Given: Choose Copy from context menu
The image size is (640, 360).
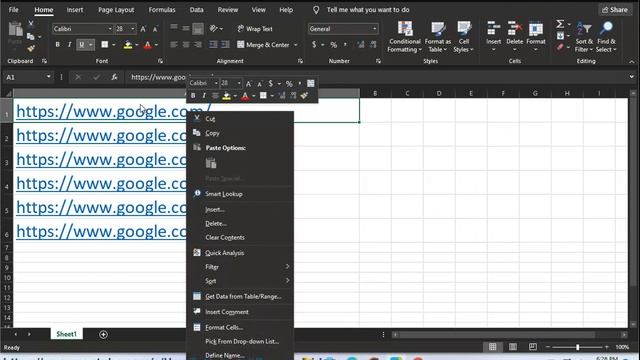Looking at the screenshot, I should click(x=212, y=133).
